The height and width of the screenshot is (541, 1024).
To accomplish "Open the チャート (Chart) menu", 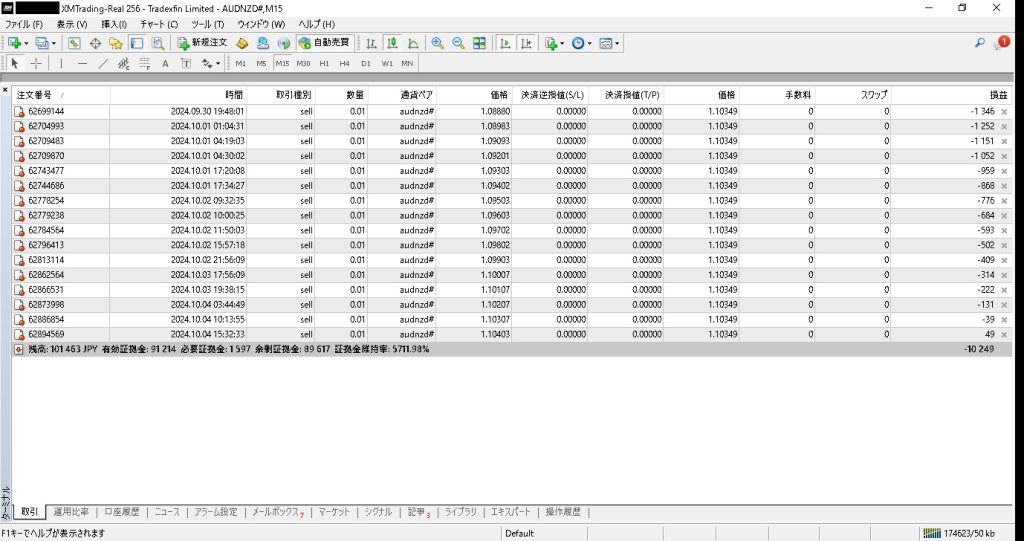I will tap(159, 23).
